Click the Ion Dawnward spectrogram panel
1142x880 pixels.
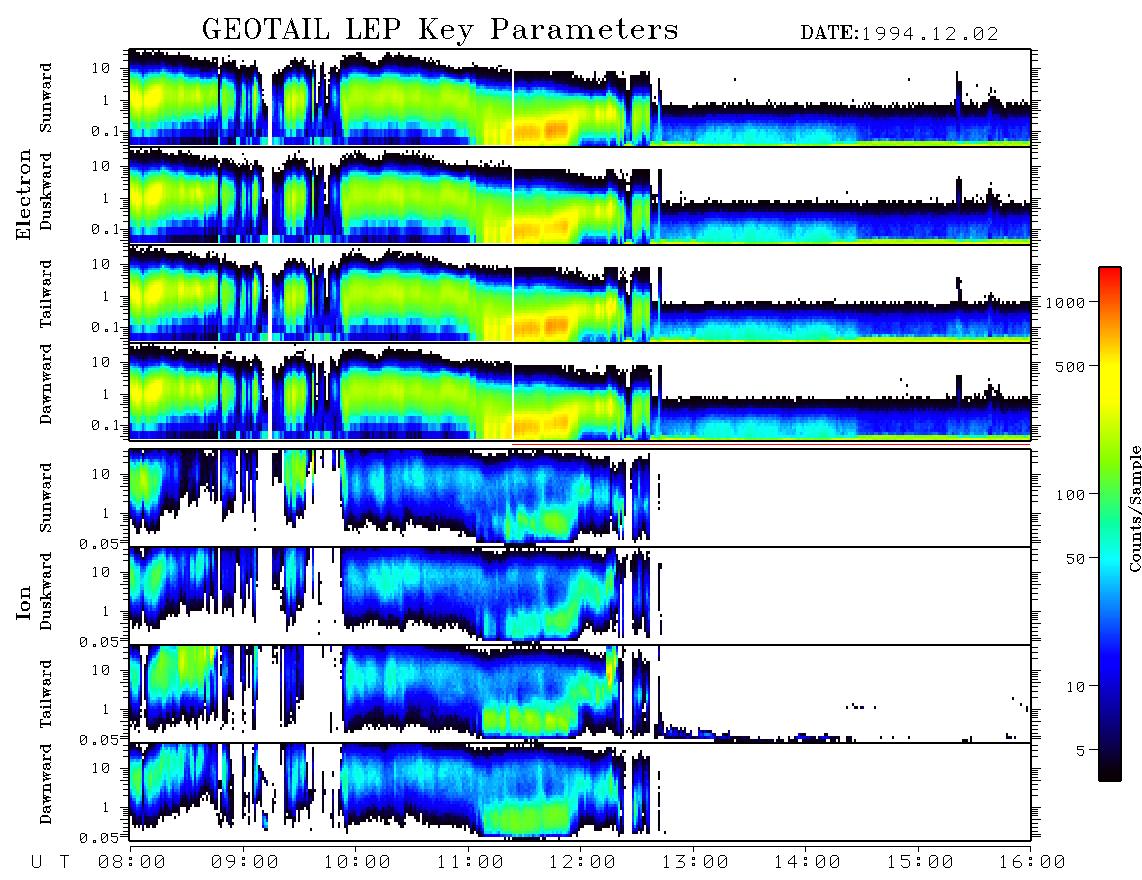[580, 792]
